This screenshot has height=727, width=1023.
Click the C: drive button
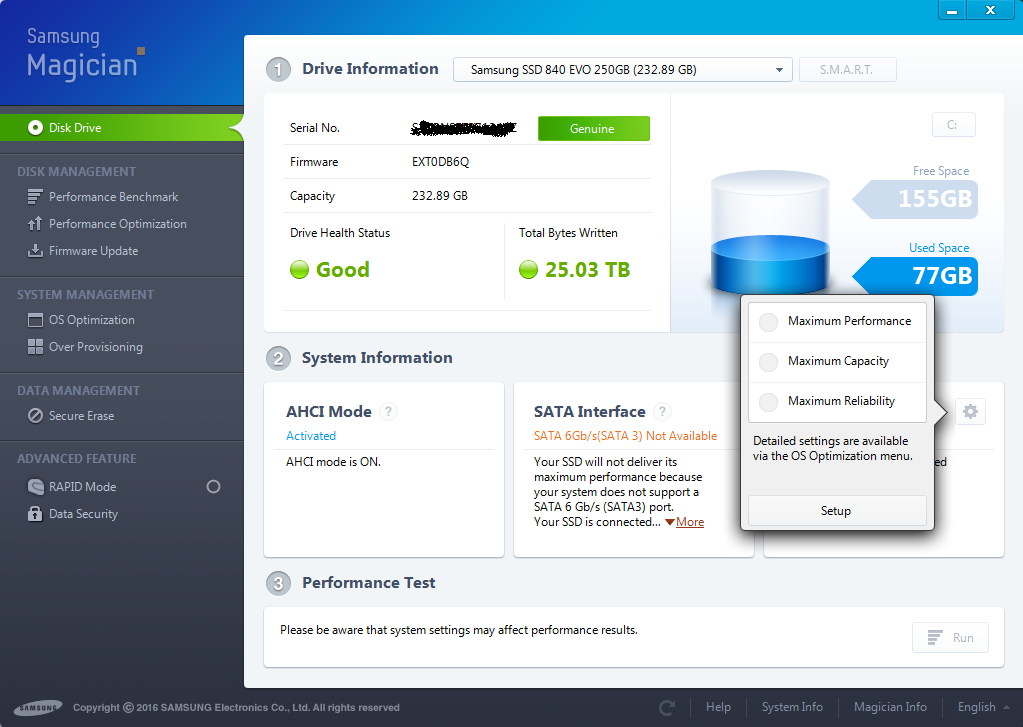pos(953,125)
